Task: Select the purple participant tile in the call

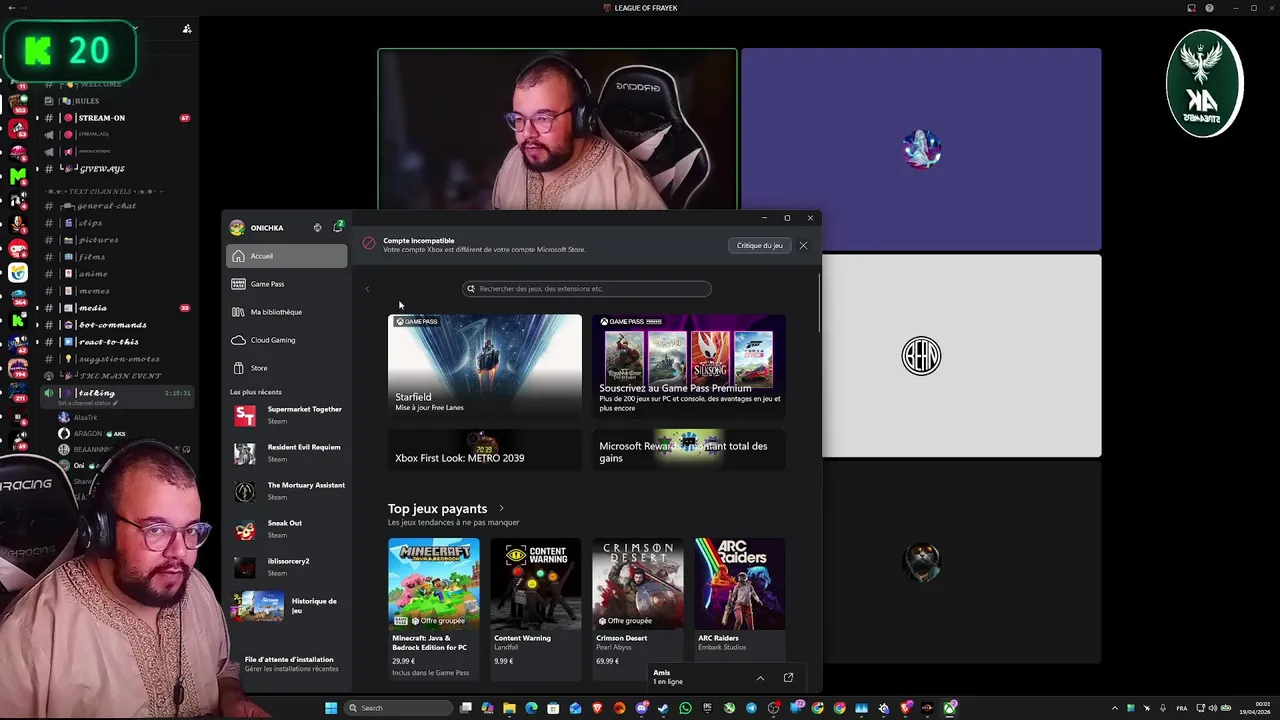Action: point(921,149)
